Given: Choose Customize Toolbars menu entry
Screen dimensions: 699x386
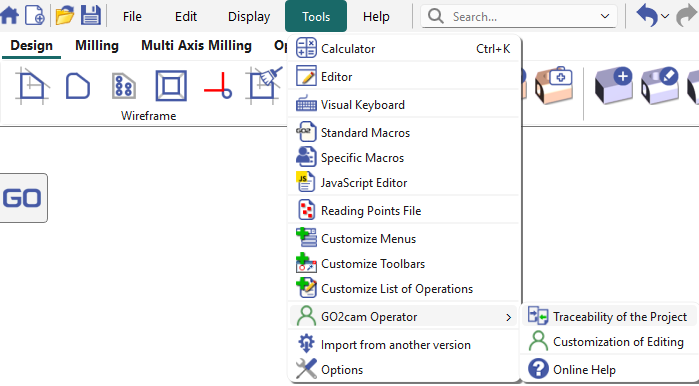Looking at the screenshot, I should pyautogui.click(x=404, y=264).
